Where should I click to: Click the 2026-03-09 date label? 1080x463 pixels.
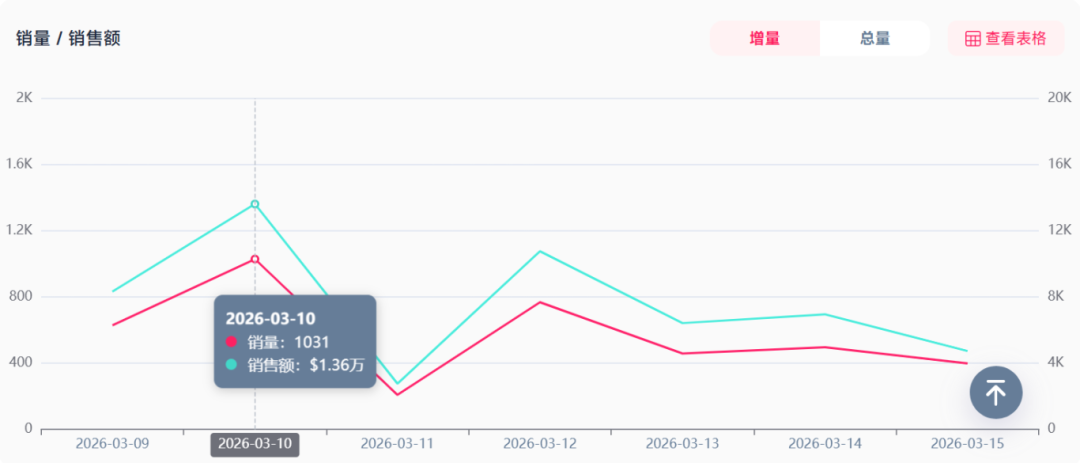(x=112, y=443)
